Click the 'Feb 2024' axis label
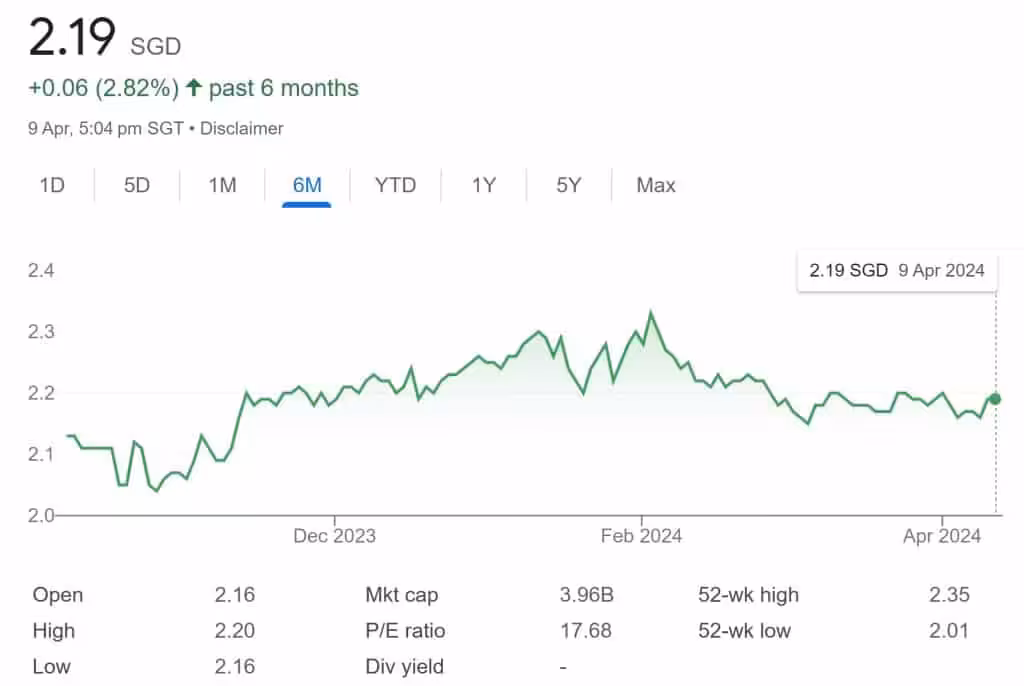1024x686 pixels. pos(641,536)
